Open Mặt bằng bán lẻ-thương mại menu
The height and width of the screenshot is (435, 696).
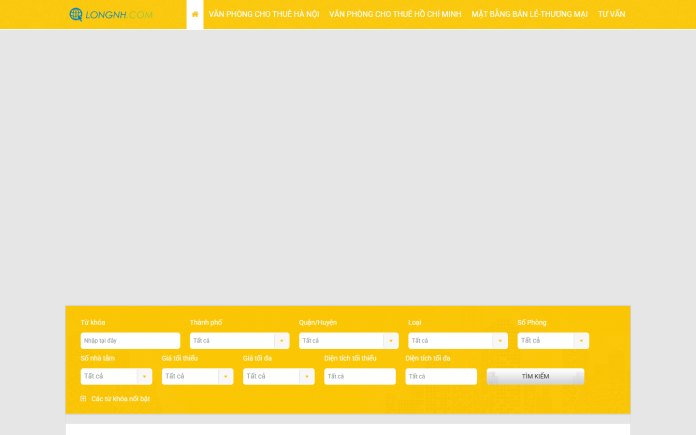click(x=529, y=14)
